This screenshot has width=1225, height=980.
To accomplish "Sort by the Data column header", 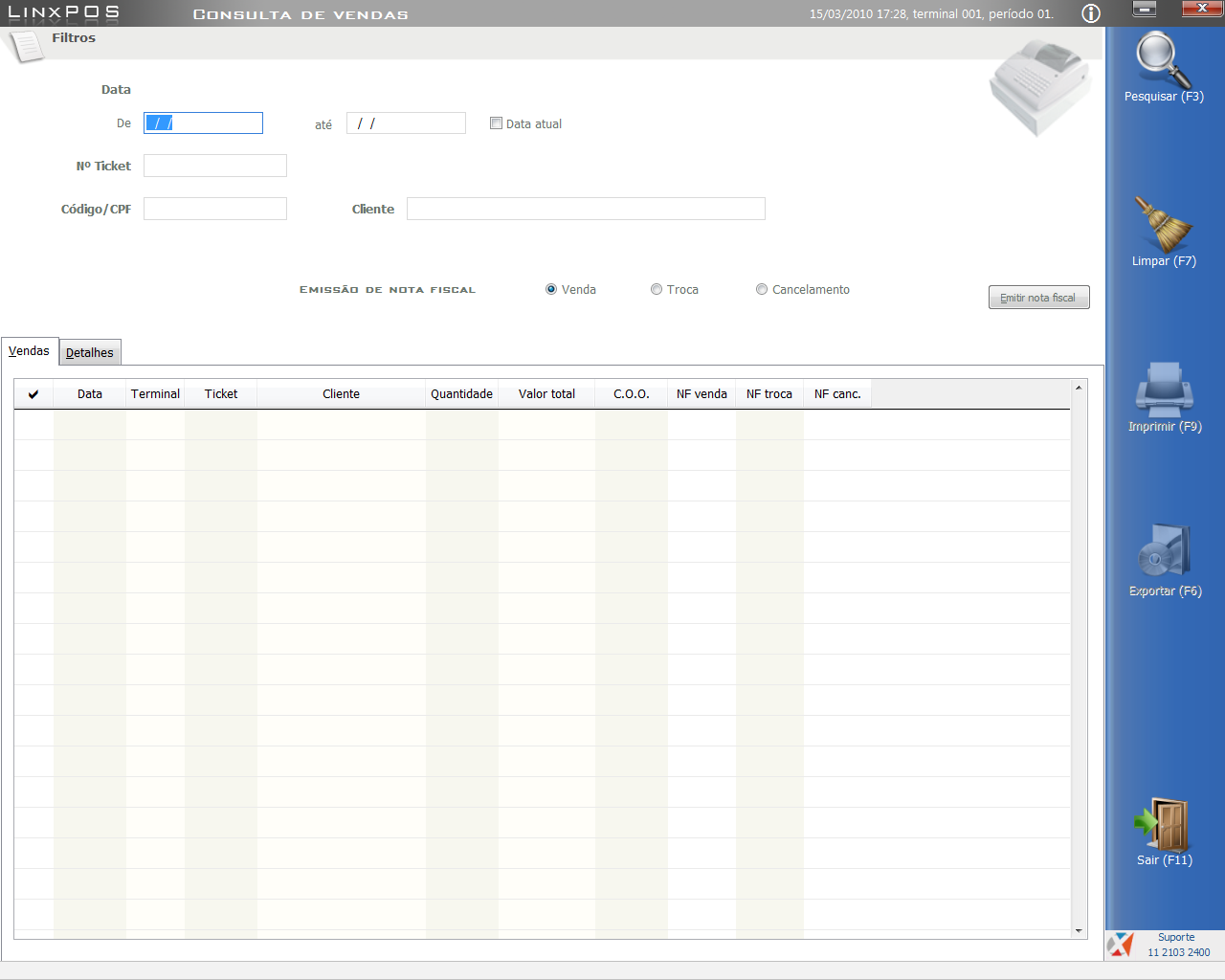I will tap(90, 394).
